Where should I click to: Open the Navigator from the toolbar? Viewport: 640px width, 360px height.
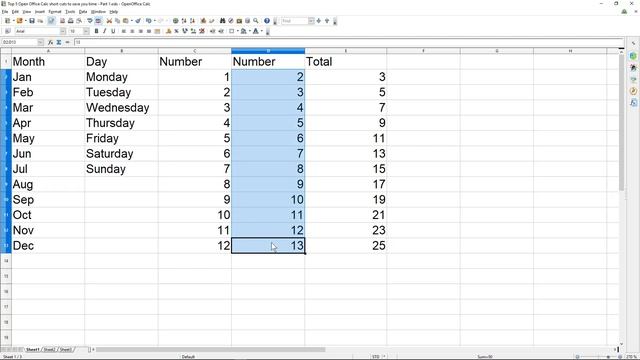click(231, 21)
